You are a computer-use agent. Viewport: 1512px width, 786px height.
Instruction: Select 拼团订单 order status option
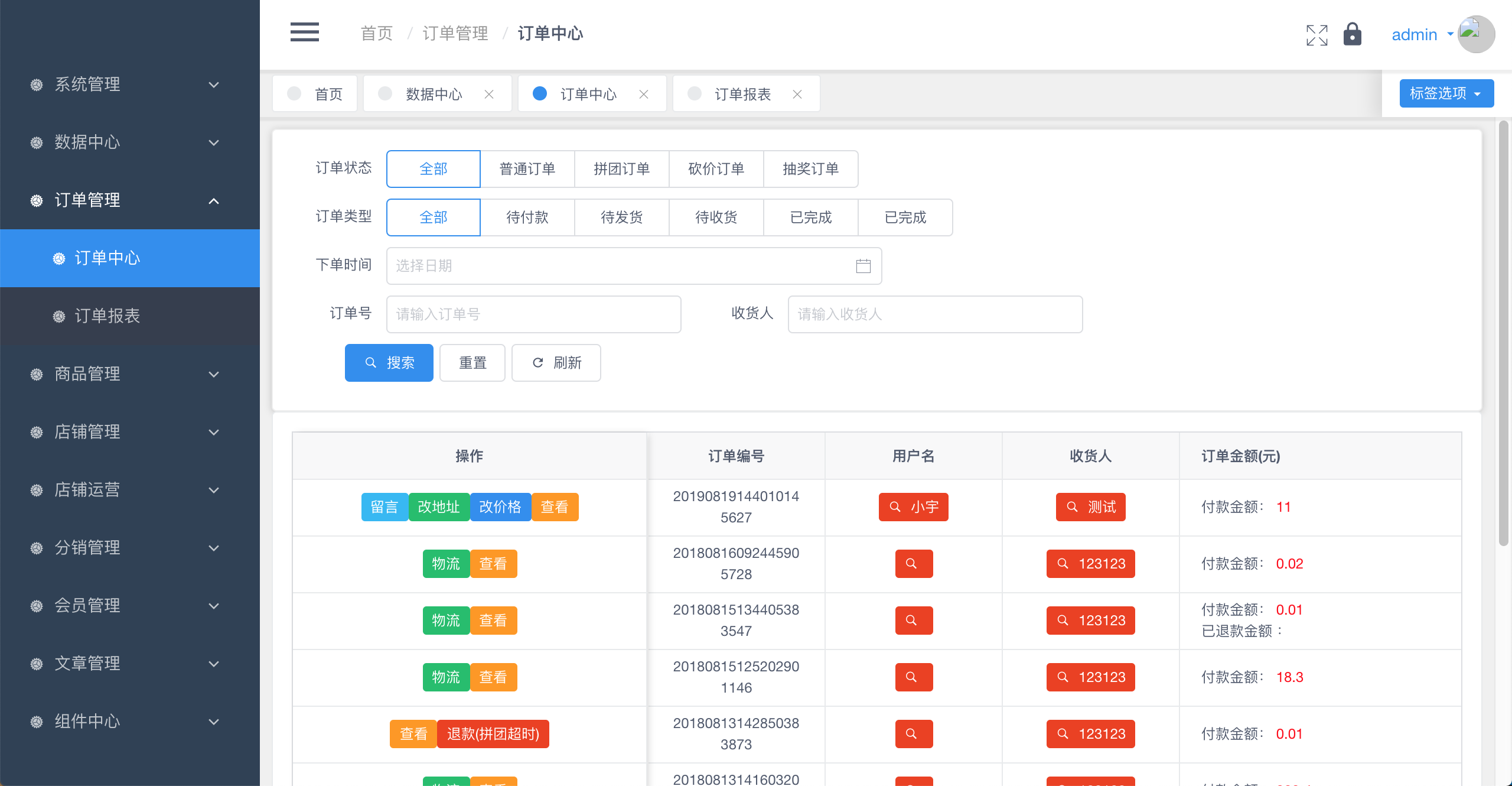[x=621, y=169]
